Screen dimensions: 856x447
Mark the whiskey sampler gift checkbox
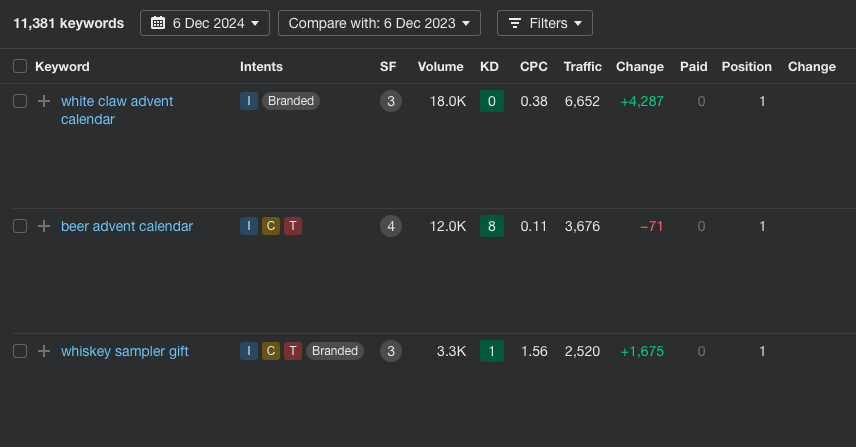point(20,351)
